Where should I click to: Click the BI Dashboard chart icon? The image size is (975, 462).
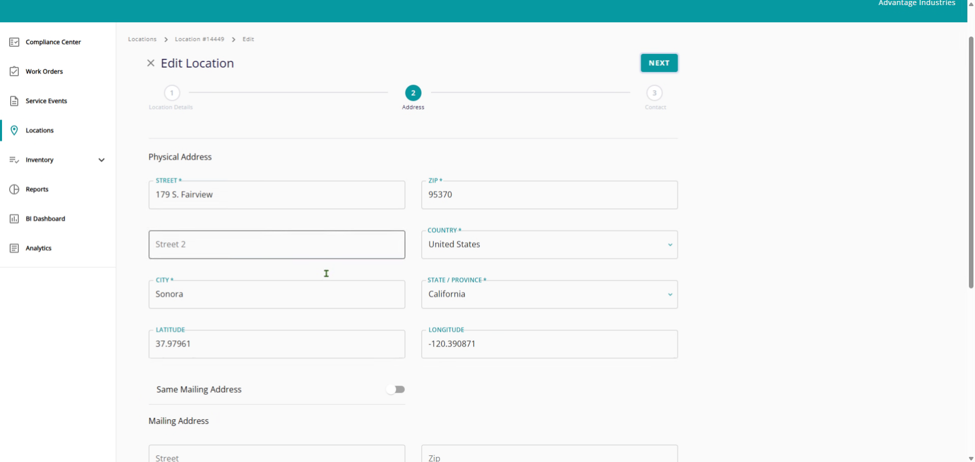pos(14,219)
